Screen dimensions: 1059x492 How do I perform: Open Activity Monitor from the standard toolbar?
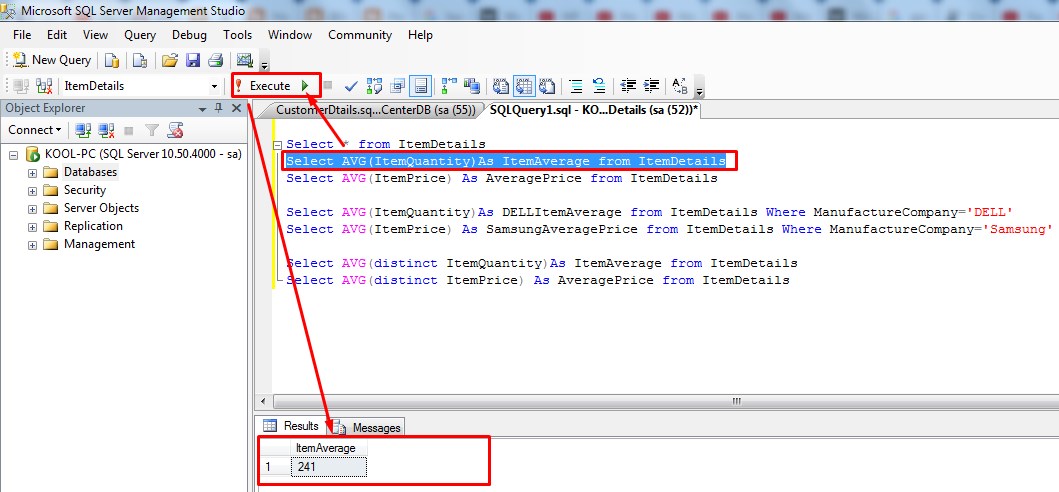[244, 60]
